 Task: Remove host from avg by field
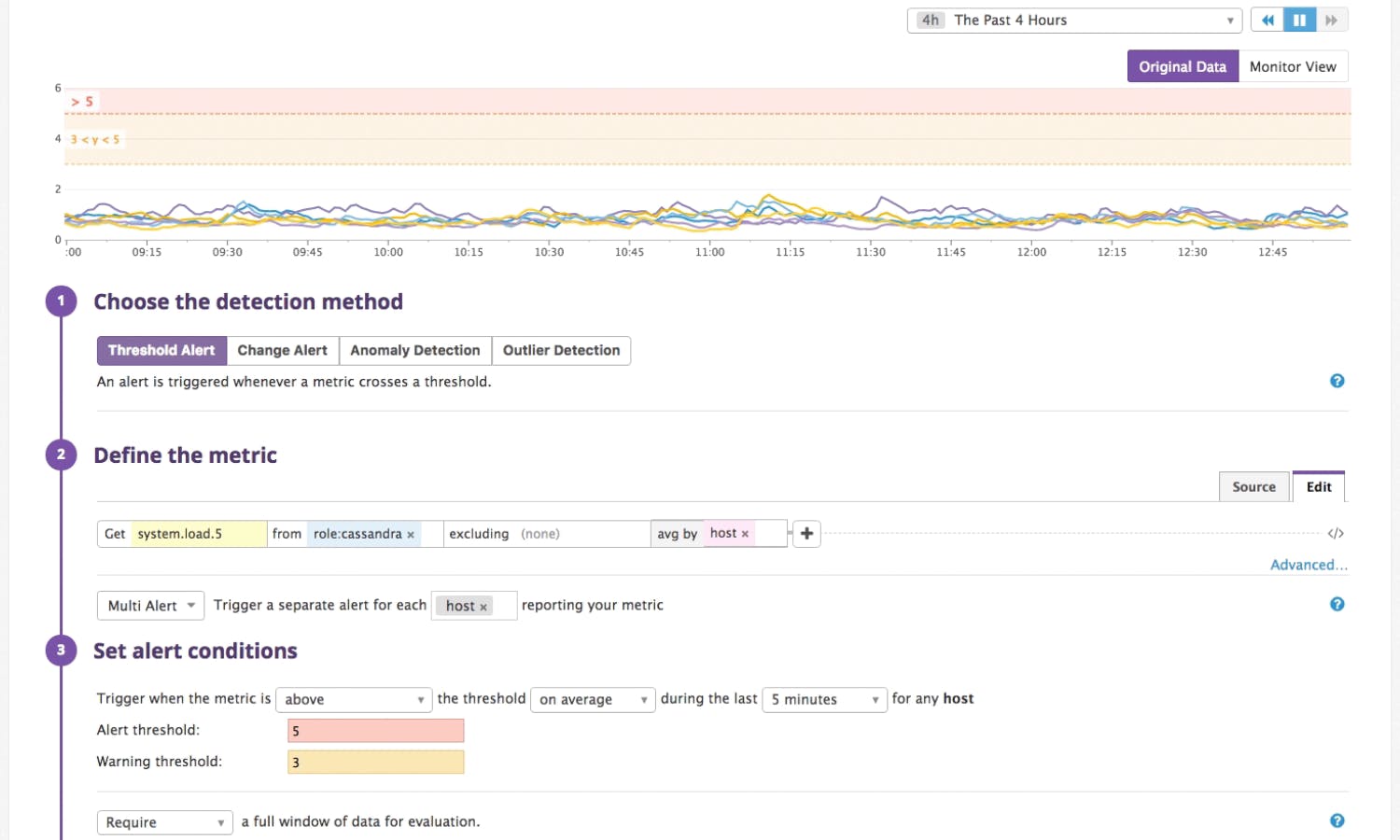745,534
